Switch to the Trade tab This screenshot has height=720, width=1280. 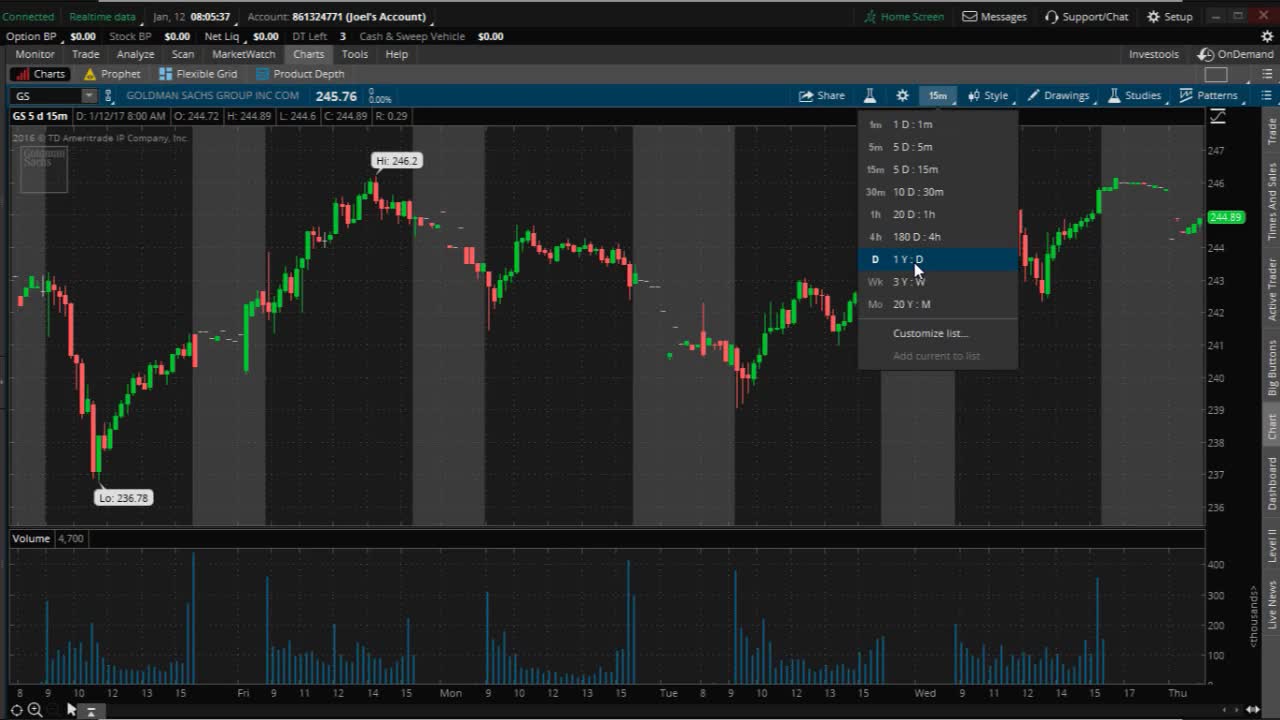pyautogui.click(x=85, y=54)
